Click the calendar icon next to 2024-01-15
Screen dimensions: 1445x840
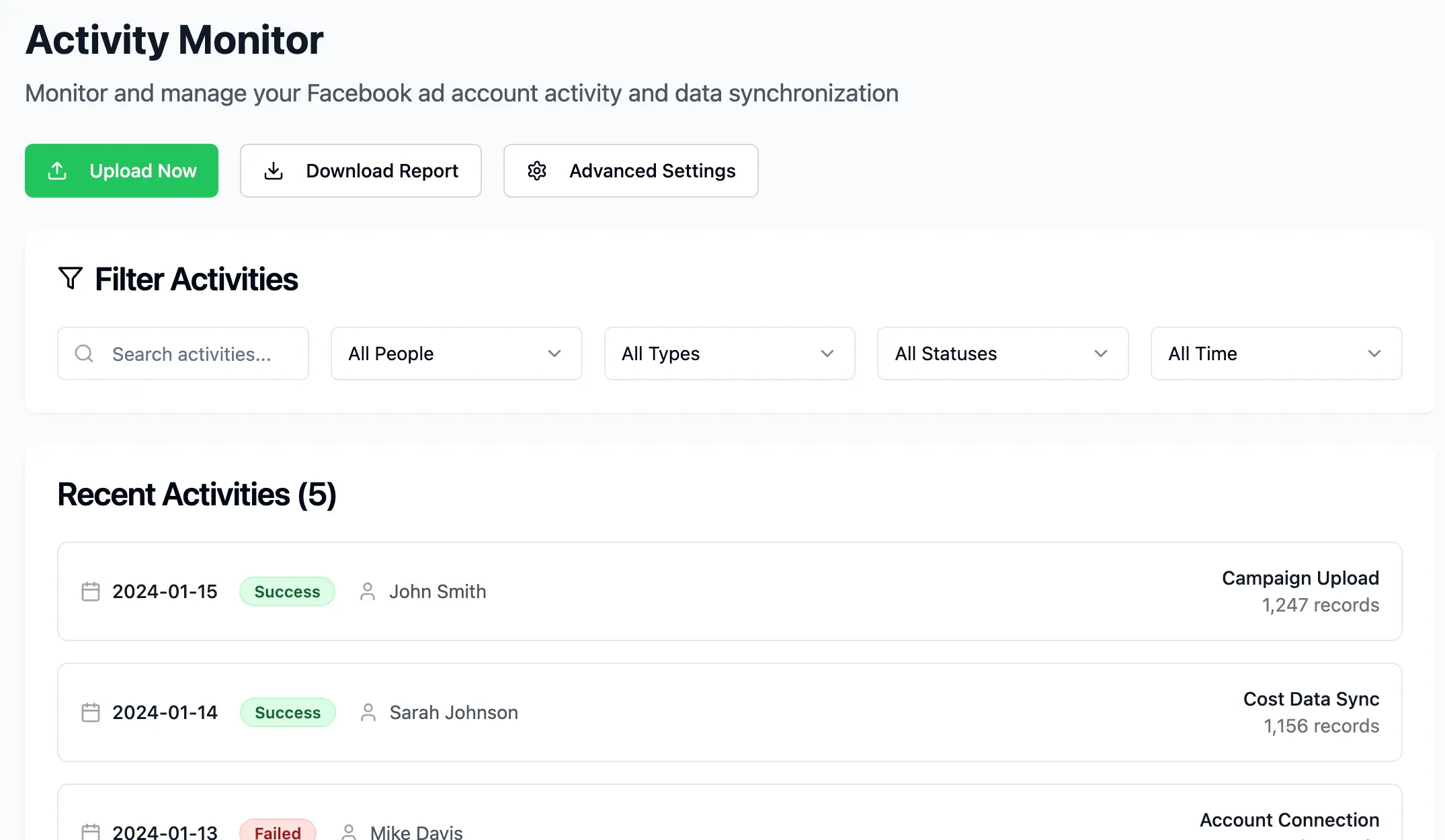pos(91,591)
